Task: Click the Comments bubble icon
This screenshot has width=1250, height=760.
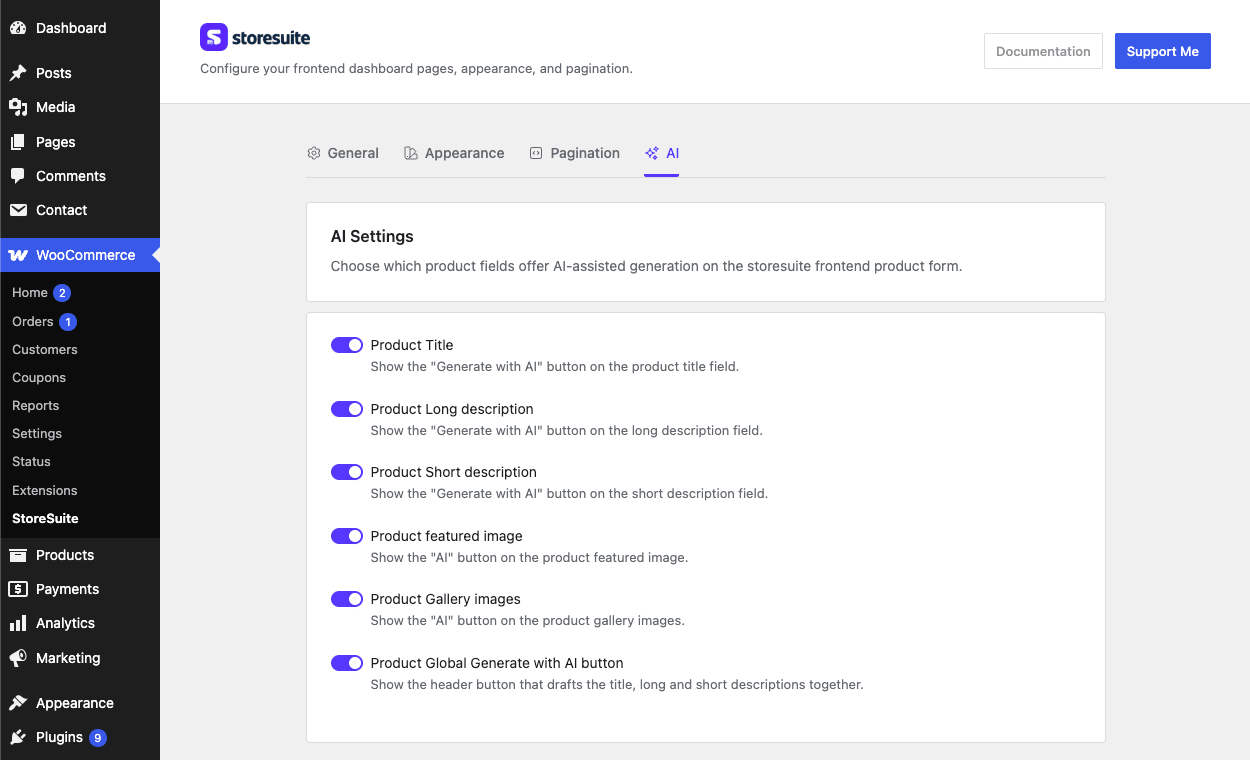Action: [18, 176]
